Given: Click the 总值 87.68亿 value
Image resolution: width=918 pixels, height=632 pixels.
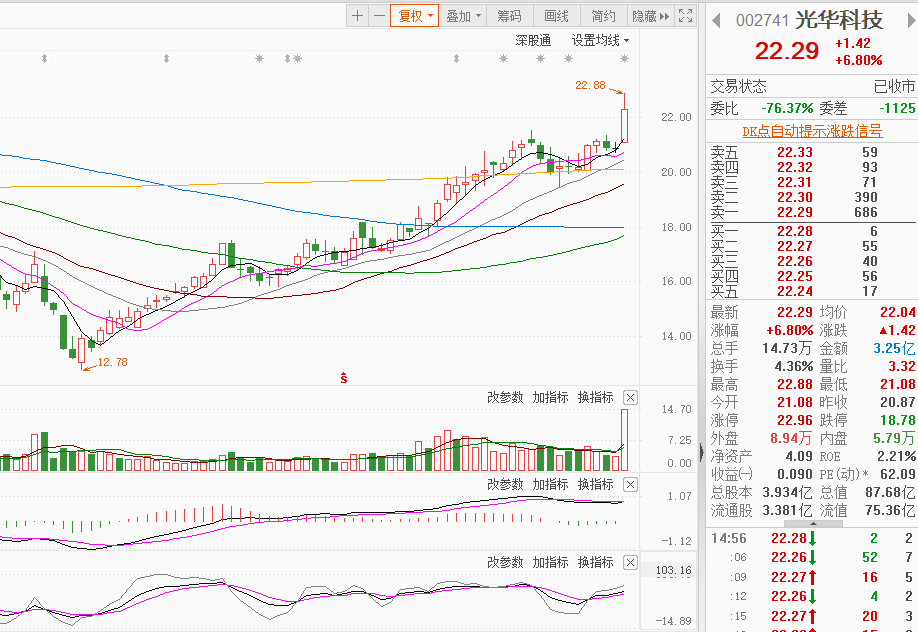Looking at the screenshot, I should (x=890, y=493).
